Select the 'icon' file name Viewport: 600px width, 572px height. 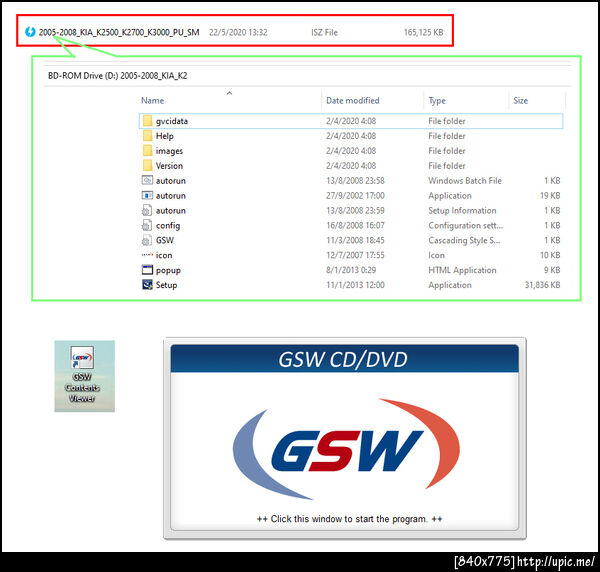(x=164, y=255)
